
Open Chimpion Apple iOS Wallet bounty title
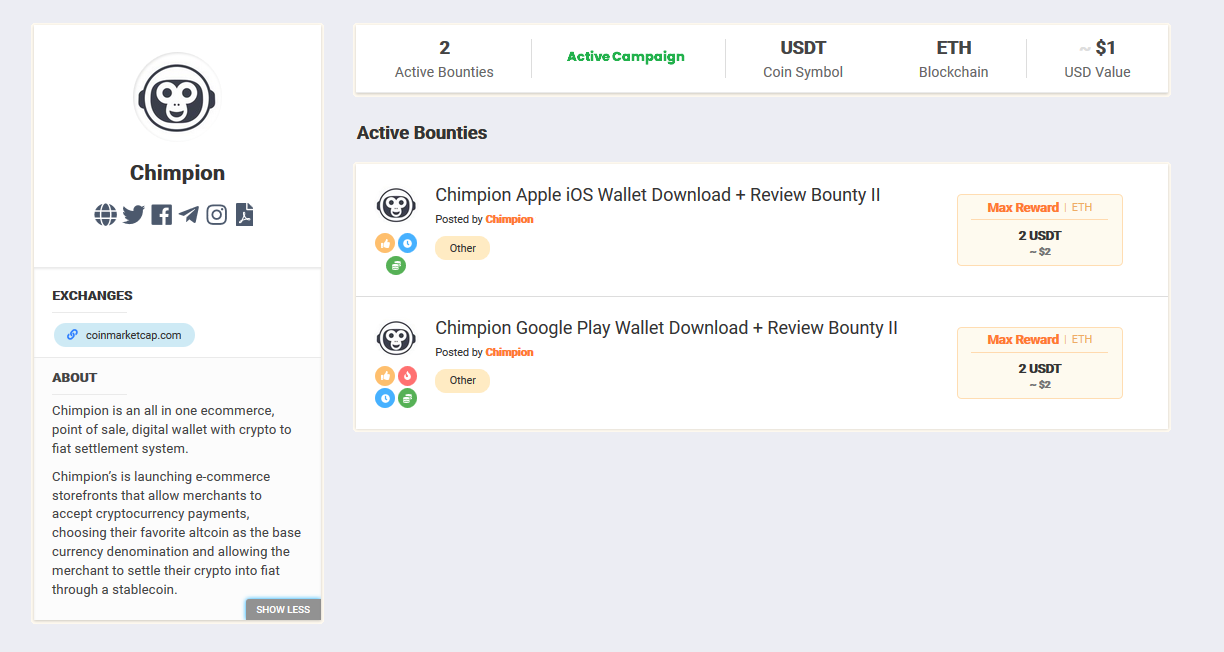[657, 195]
